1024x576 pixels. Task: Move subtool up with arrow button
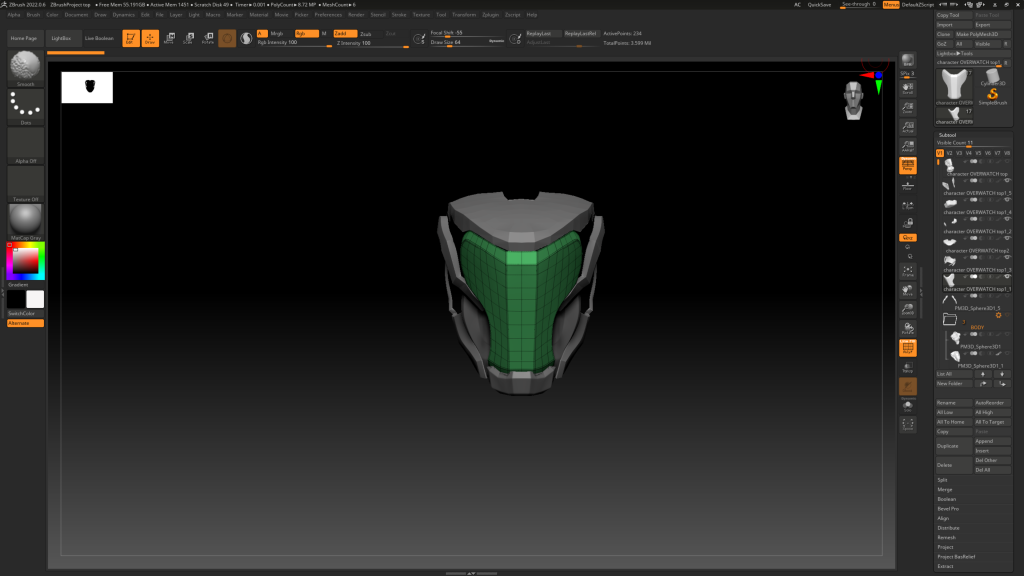(x=983, y=374)
